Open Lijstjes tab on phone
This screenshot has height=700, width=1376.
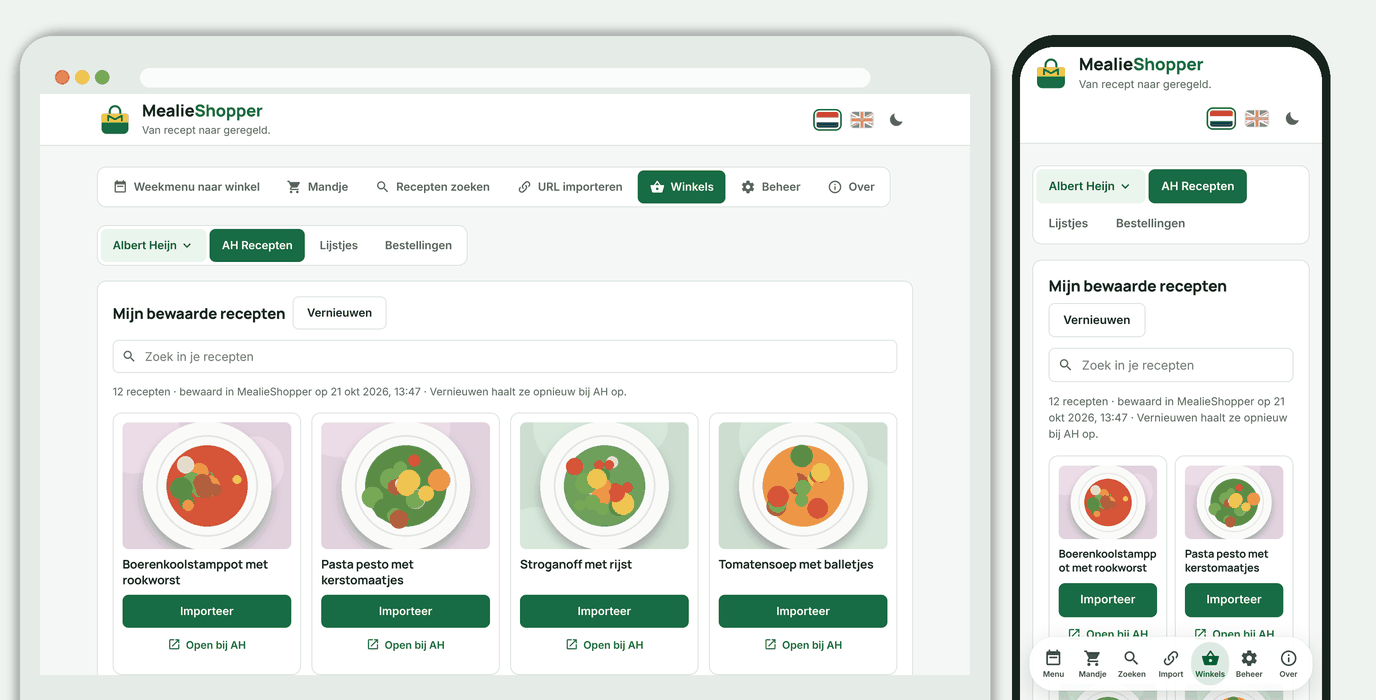1068,223
